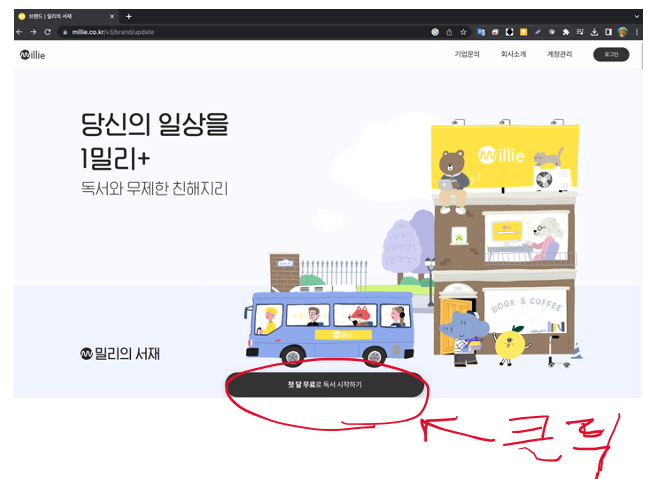The image size is (655, 479).
Task: Click the 당신의 일상을 1밀리+ headline
Action: (155, 141)
